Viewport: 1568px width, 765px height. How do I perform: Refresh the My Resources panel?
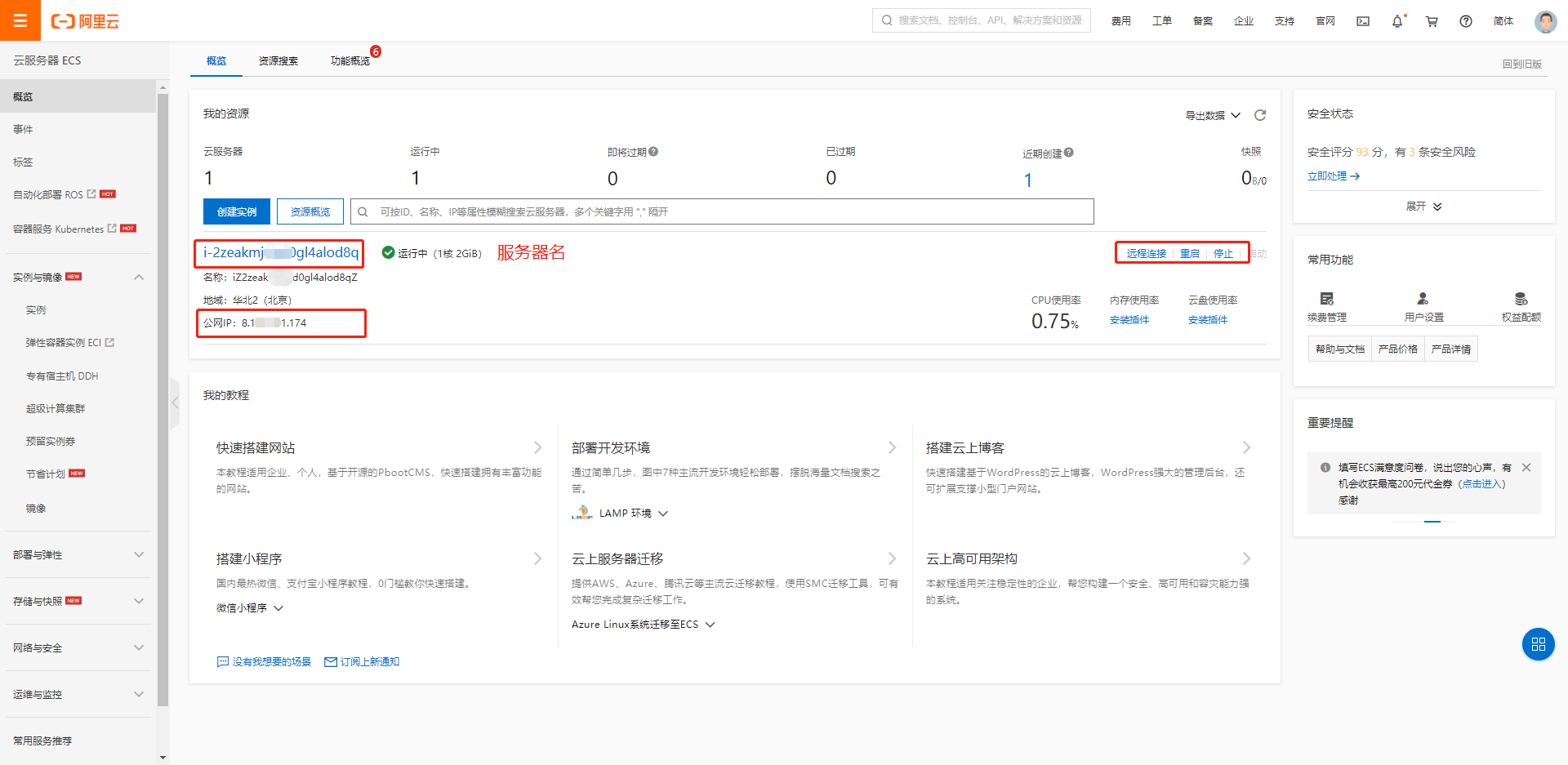pos(1260,115)
